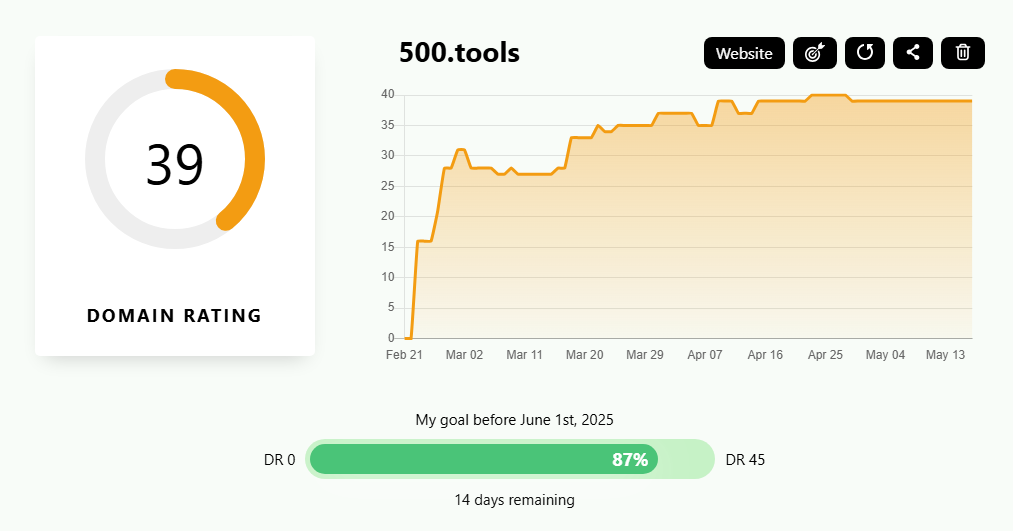Open the share icon button
Viewport: 1013px width, 531px height.
[x=912, y=53]
